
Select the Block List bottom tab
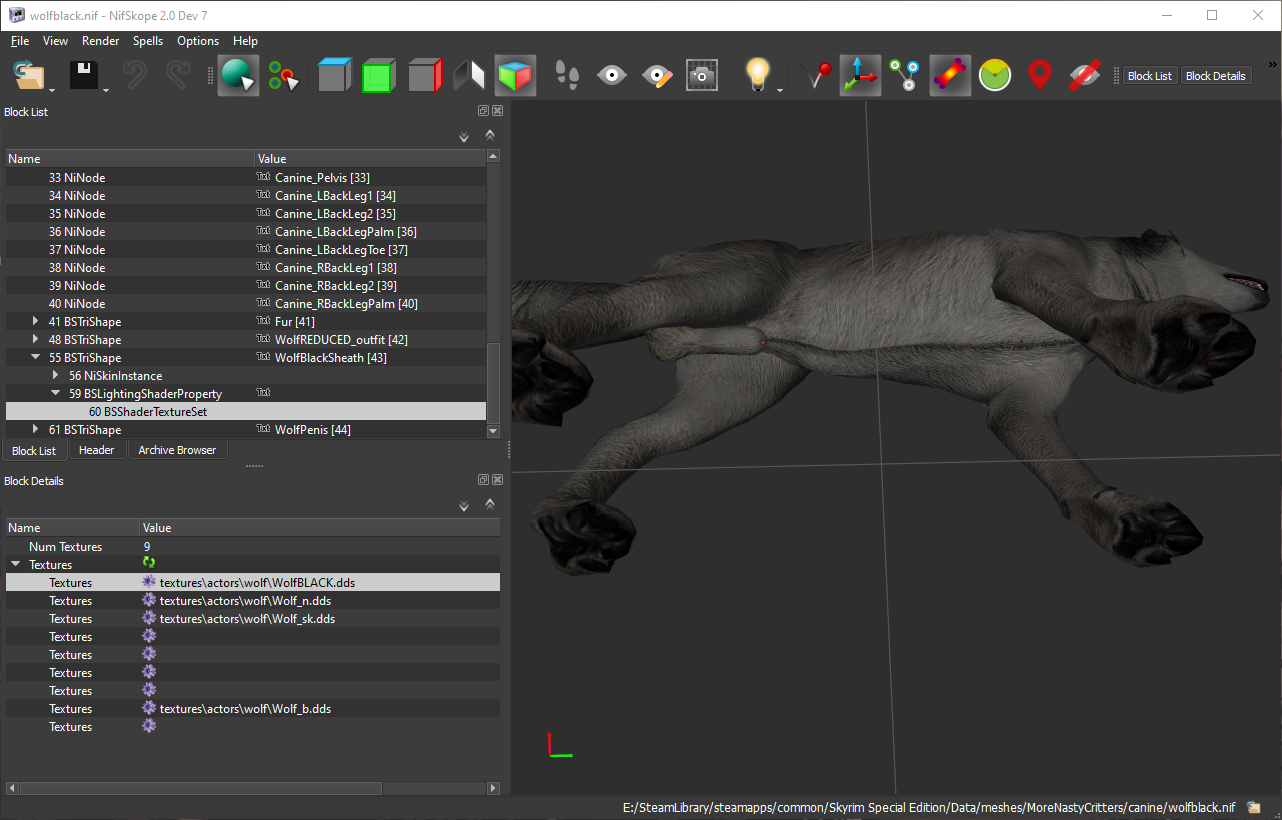(x=34, y=451)
